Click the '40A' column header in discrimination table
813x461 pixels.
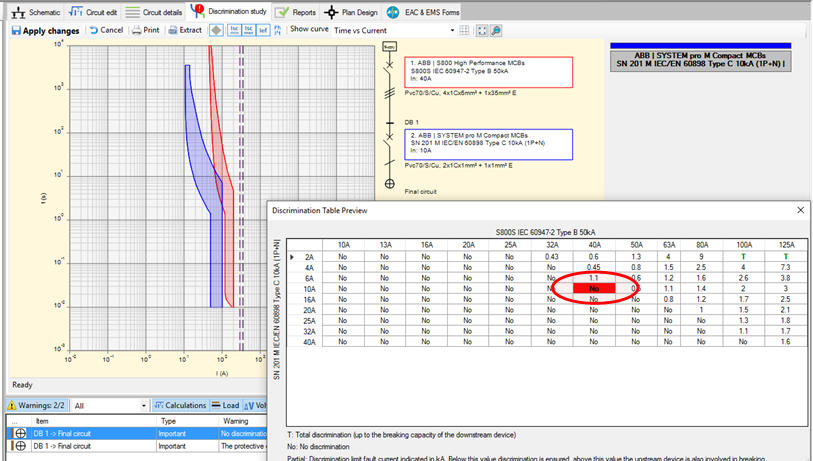click(x=595, y=245)
